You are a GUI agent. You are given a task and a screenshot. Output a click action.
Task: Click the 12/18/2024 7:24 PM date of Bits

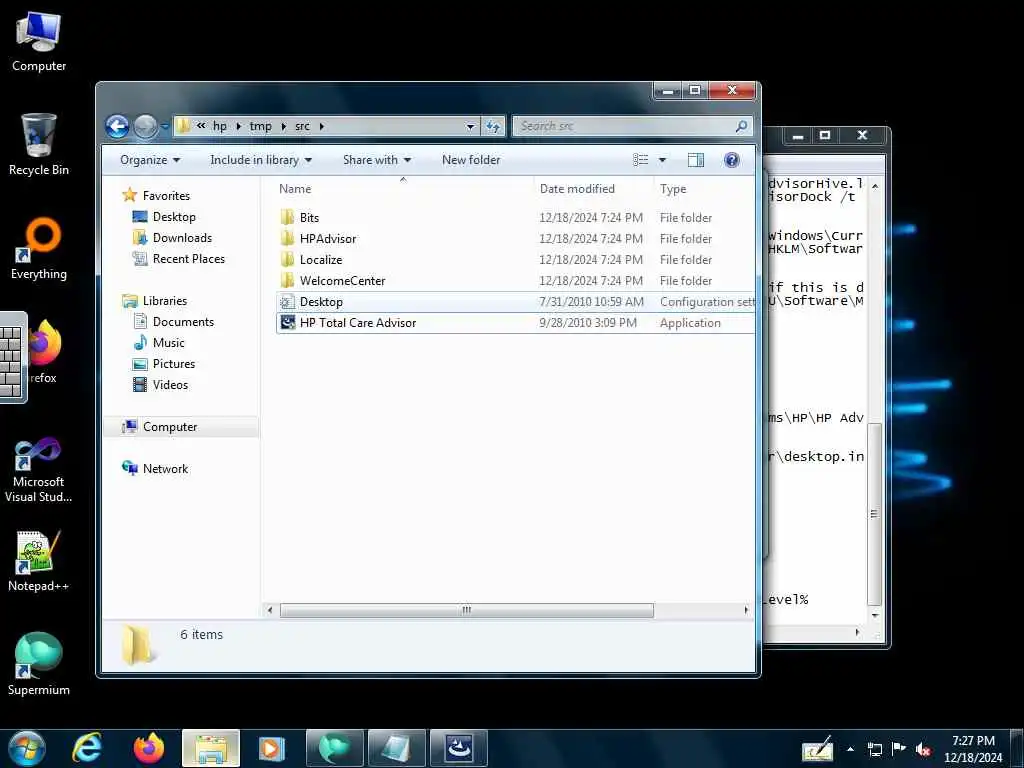click(591, 217)
